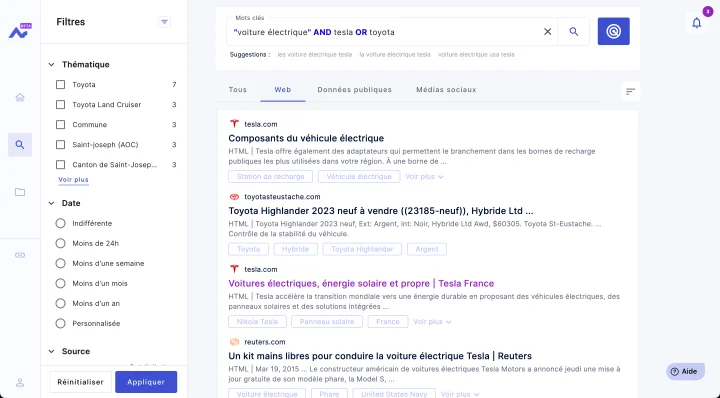The width and height of the screenshot is (720, 398).
Task: Open the Composants du véhicule électrique result
Action: coord(306,138)
